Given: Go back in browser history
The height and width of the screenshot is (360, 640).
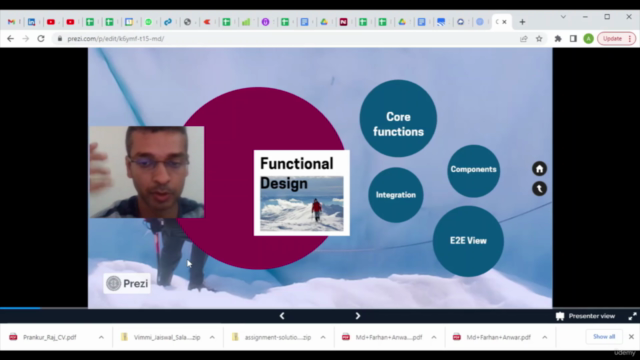Looking at the screenshot, I should tap(11, 38).
